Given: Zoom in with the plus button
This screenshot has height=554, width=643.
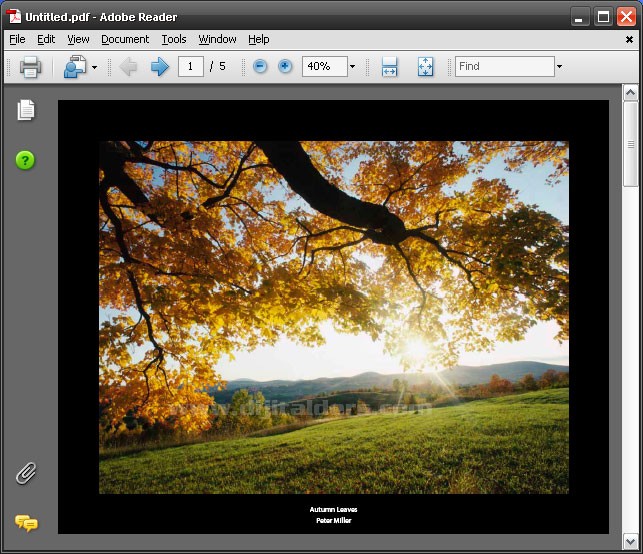Looking at the screenshot, I should (285, 66).
